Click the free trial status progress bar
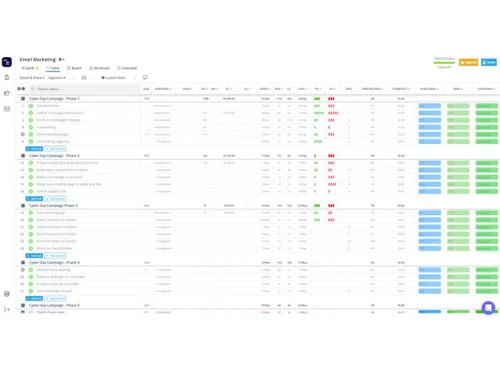Image resolution: width=500 pixels, height=375 pixels. 444,63
